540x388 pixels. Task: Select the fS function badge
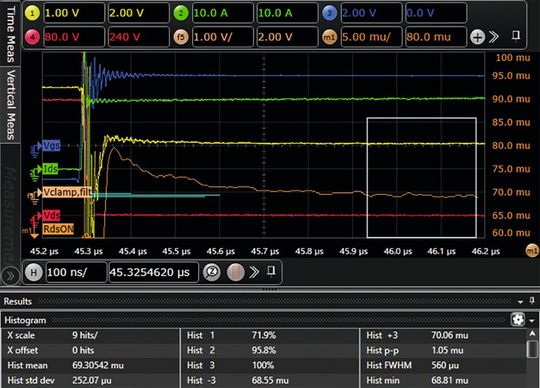(x=181, y=37)
